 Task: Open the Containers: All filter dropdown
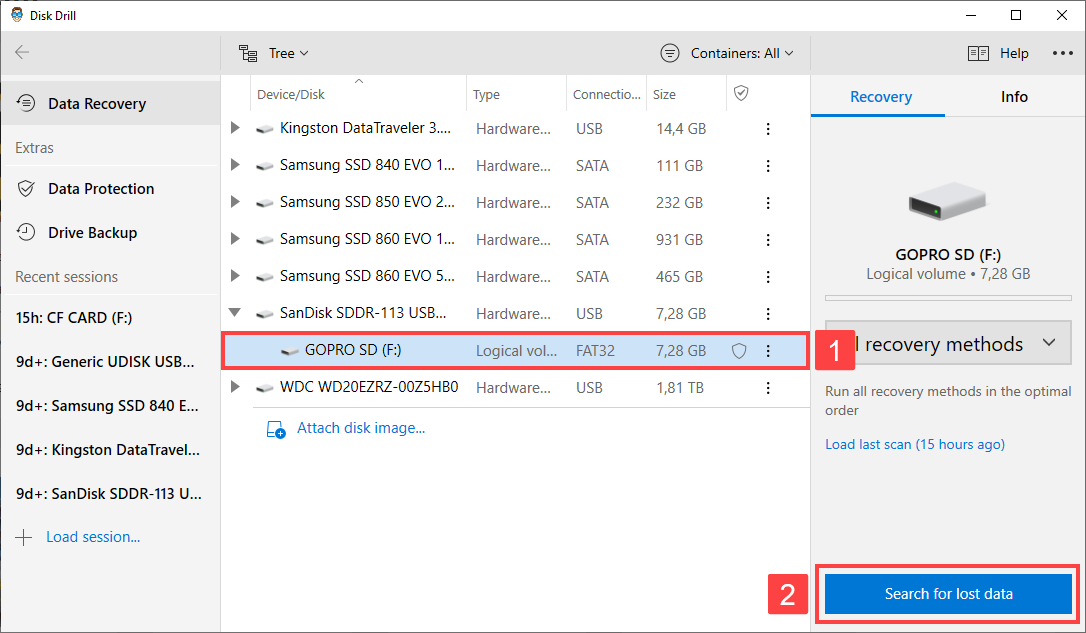tap(727, 53)
